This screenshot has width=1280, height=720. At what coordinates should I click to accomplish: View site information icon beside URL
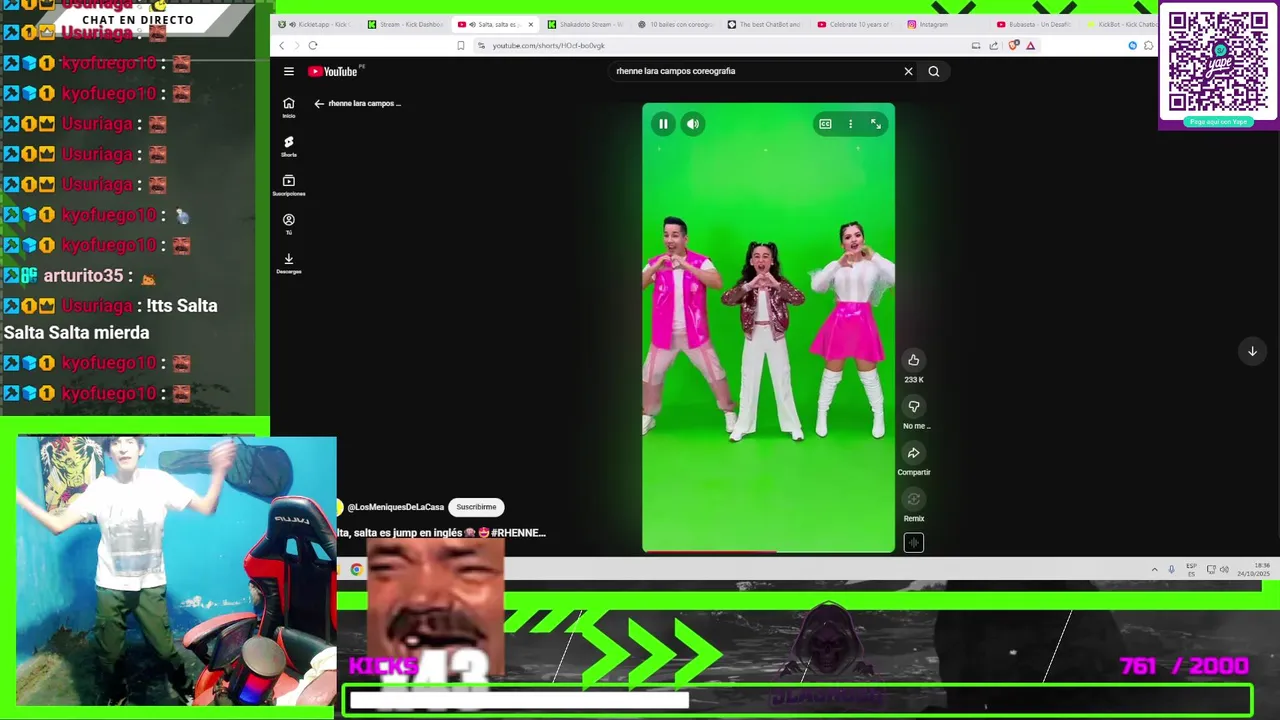pyautogui.click(x=481, y=45)
